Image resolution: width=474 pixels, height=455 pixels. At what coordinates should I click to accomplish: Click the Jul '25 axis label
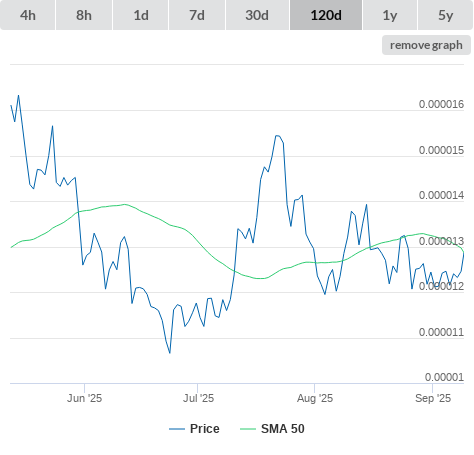[198, 398]
